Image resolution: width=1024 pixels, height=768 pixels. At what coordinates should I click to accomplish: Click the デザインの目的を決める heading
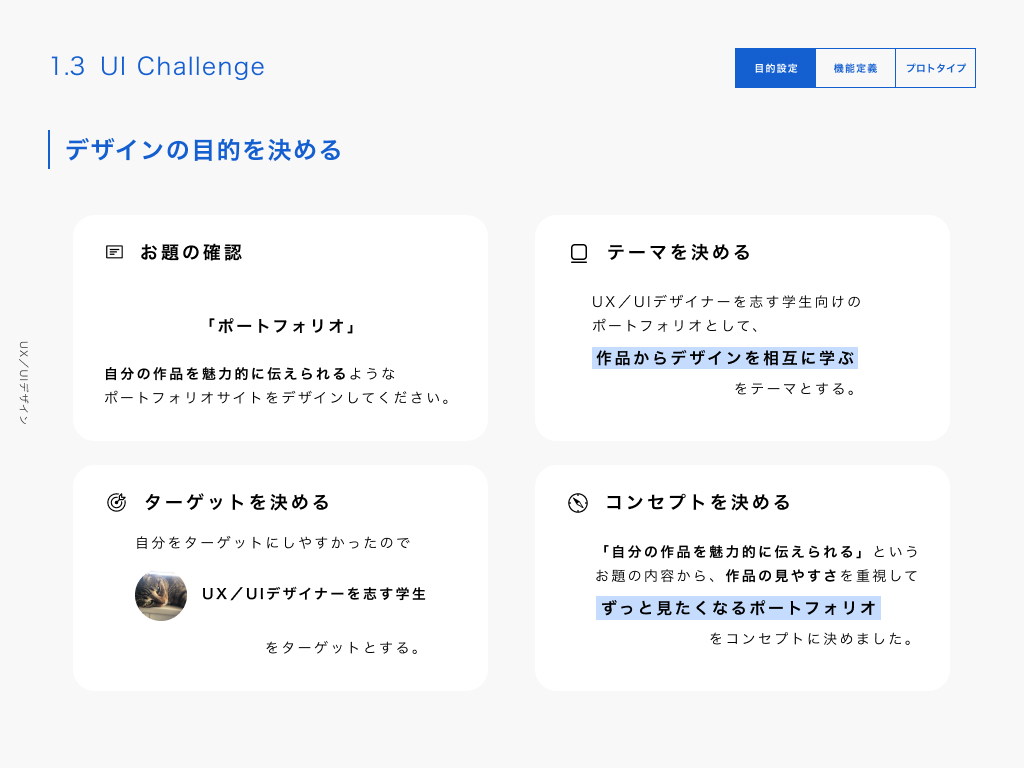point(204,150)
